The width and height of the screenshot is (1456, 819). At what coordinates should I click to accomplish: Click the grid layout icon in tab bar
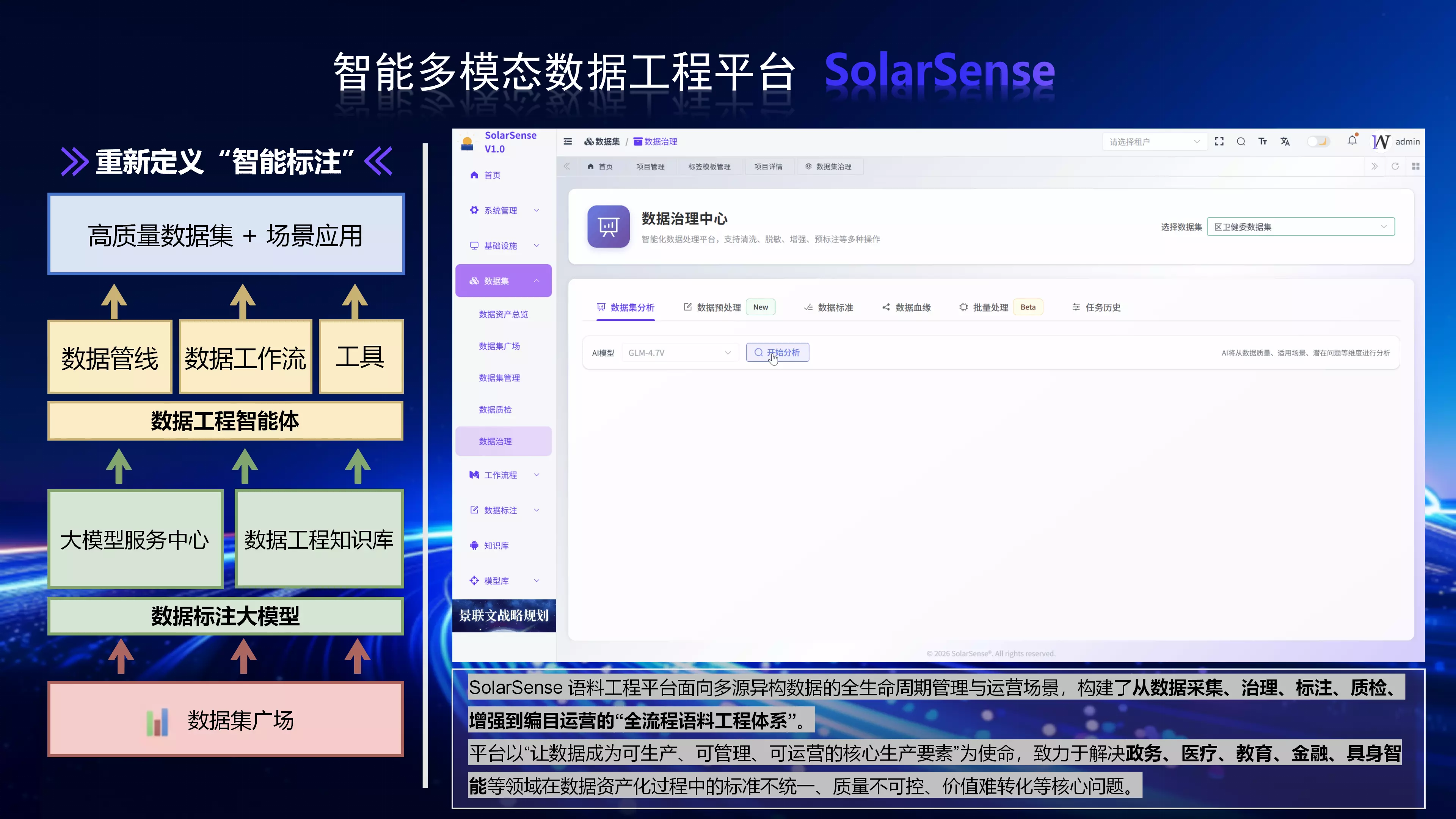pyautogui.click(x=1416, y=166)
